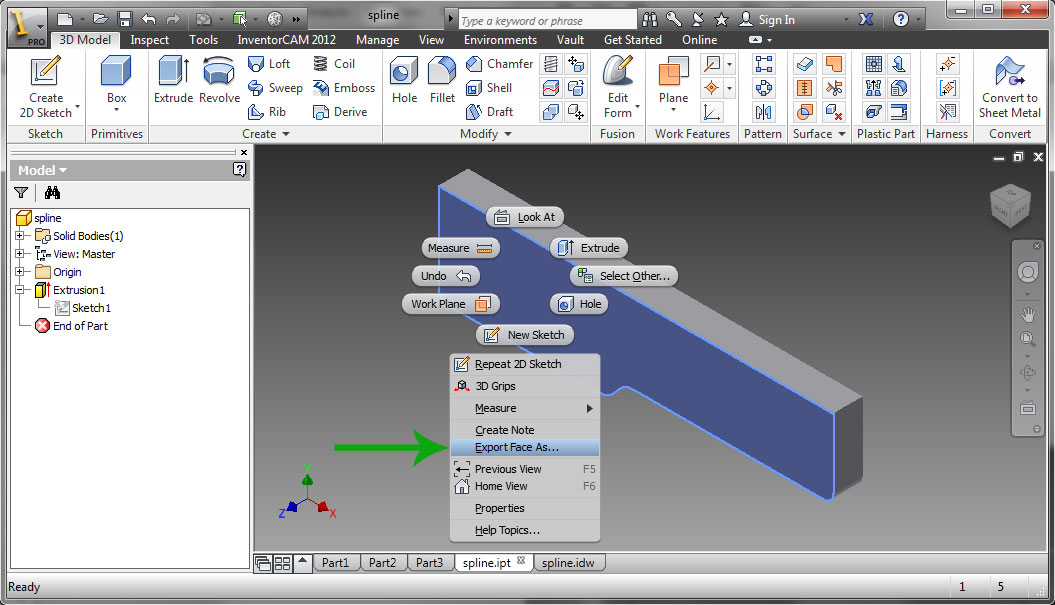The width and height of the screenshot is (1055, 605).
Task: Click Create 2D Sketch tool
Action: coord(46,88)
